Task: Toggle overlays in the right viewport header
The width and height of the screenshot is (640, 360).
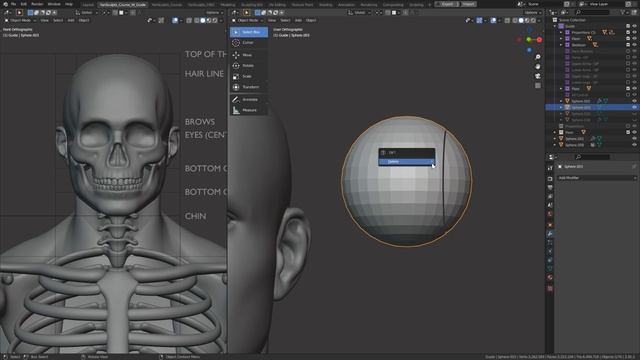Action: 493,20
